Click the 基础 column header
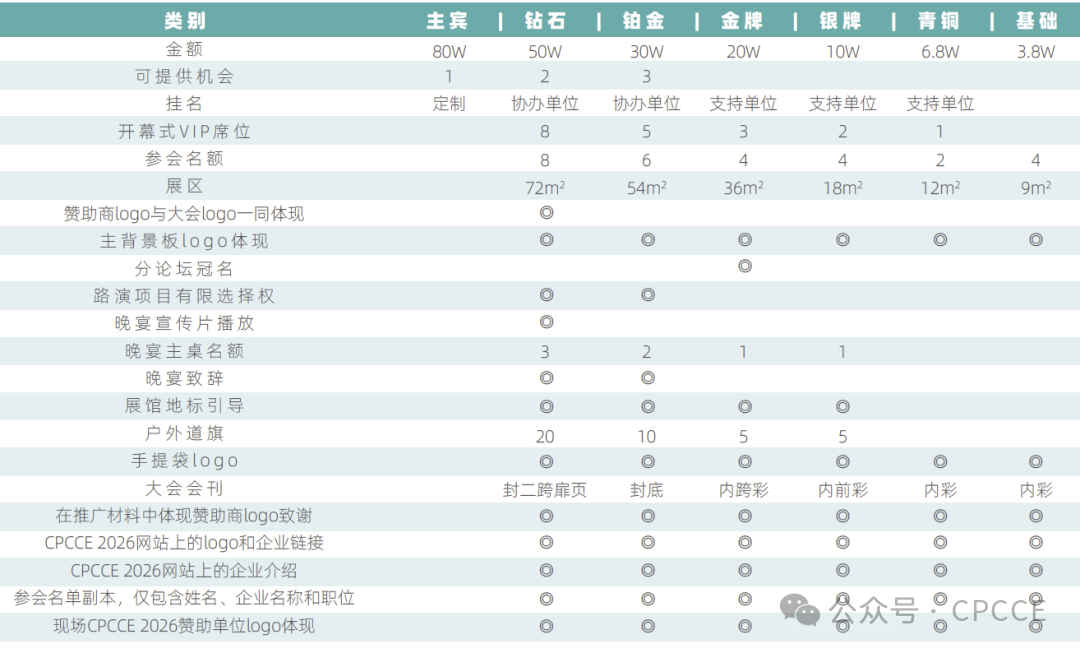Image resolution: width=1080 pixels, height=653 pixels. [x=1037, y=21]
